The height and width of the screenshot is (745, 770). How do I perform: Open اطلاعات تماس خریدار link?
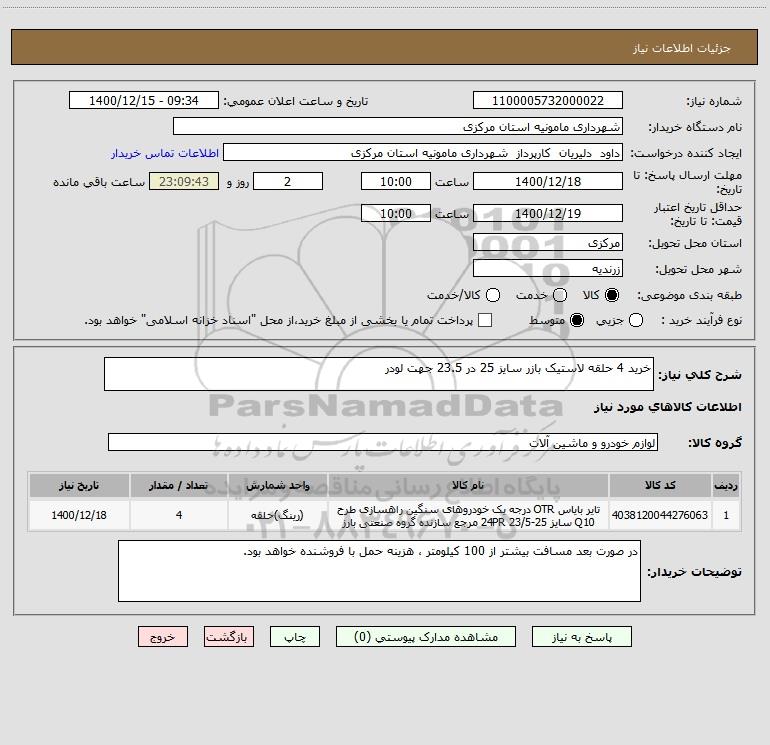pos(165,153)
